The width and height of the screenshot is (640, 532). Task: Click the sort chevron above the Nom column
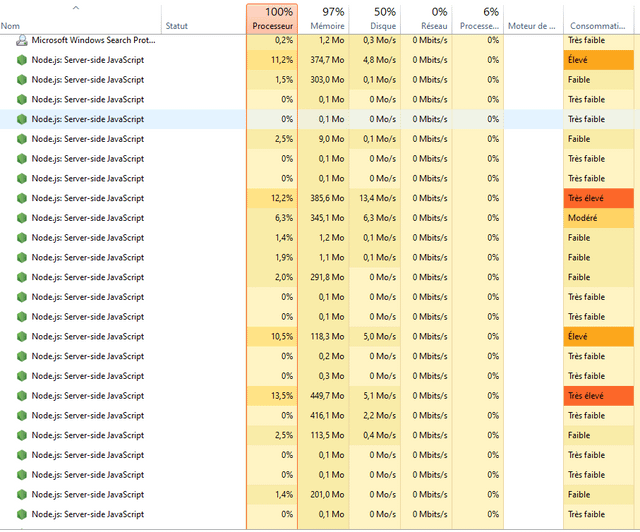click(77, 8)
